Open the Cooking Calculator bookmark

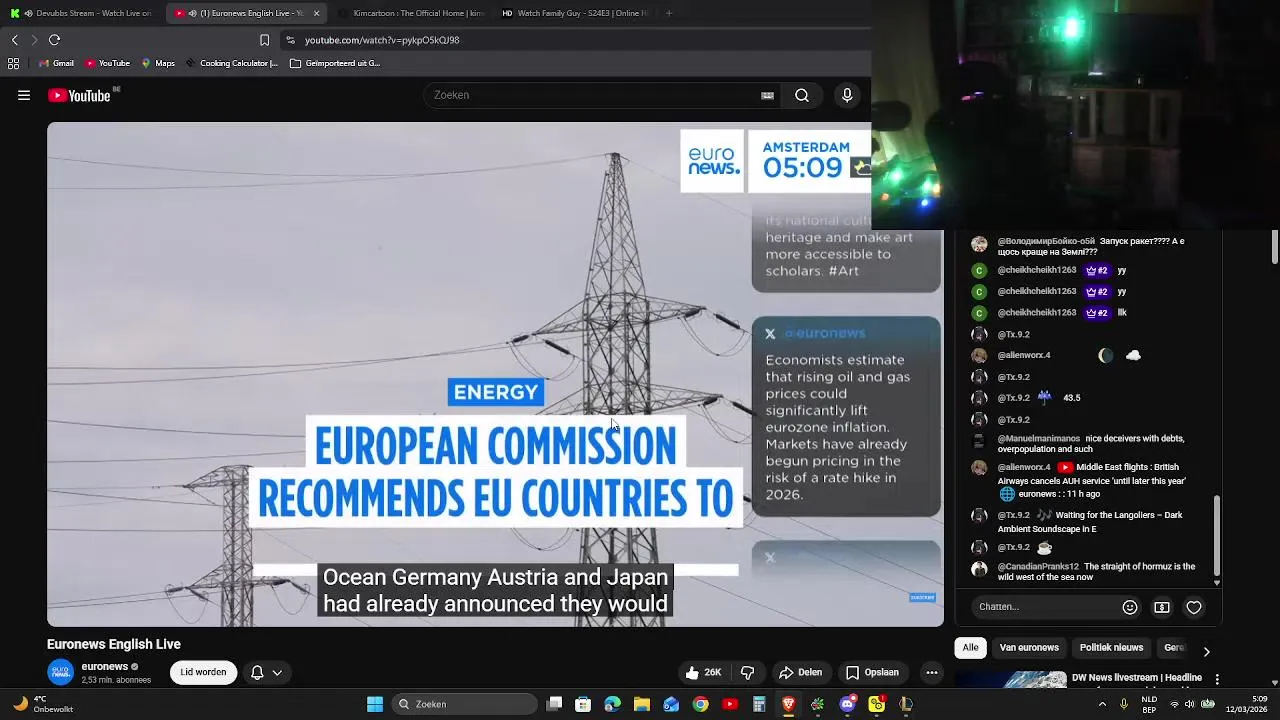pos(231,63)
